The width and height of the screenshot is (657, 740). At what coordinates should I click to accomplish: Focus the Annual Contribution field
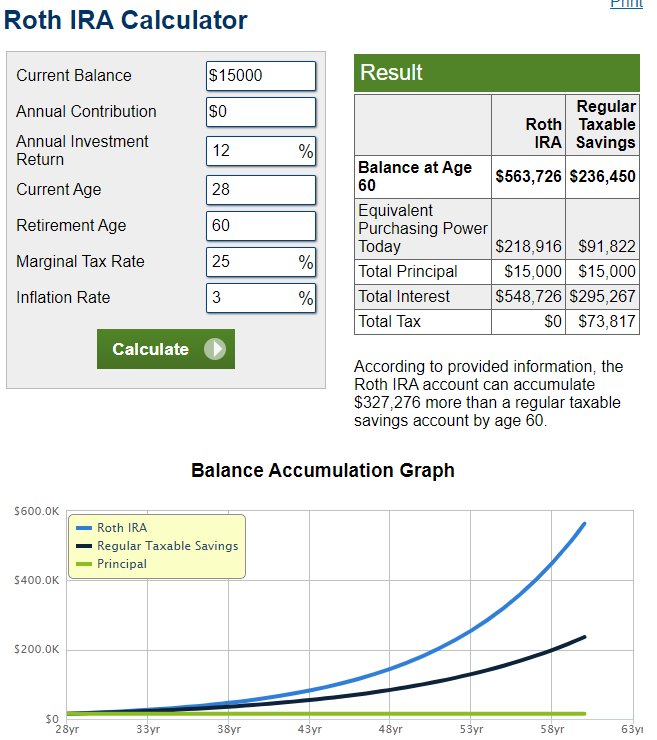[261, 112]
